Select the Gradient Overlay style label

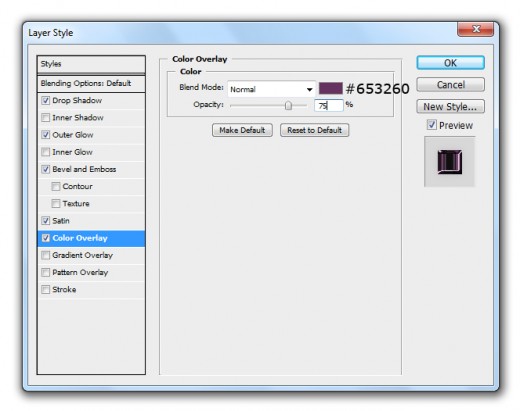(x=83, y=255)
